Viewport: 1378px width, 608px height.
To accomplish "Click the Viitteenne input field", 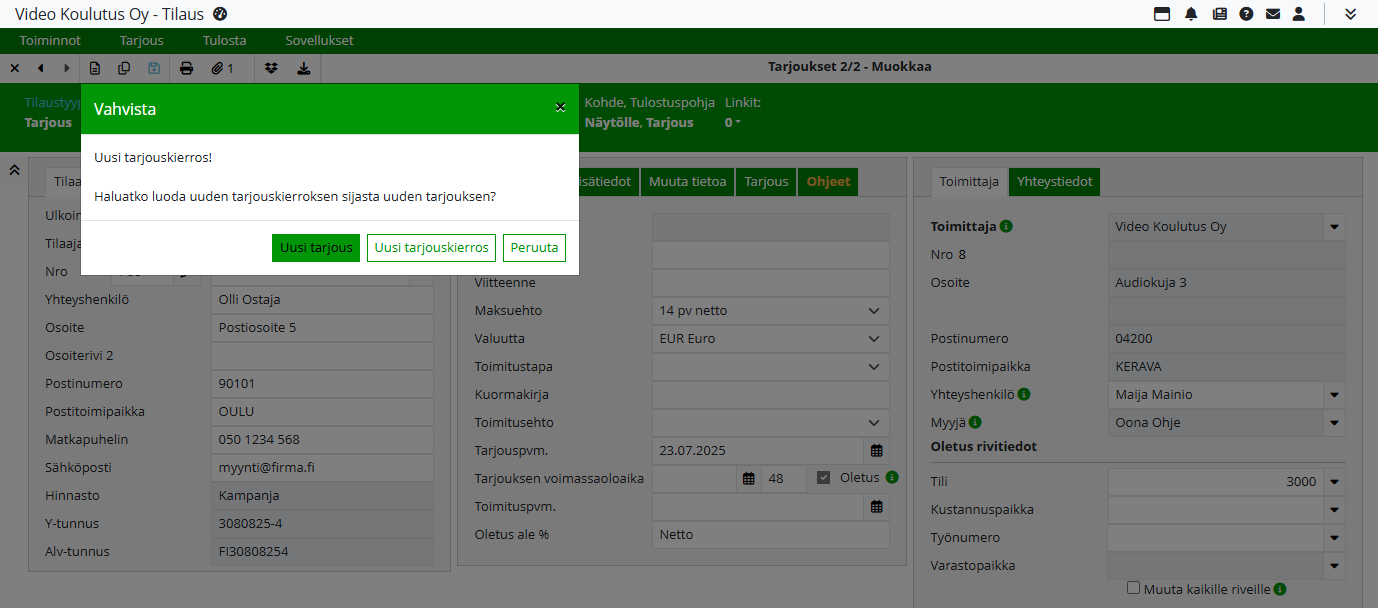I will [x=770, y=283].
